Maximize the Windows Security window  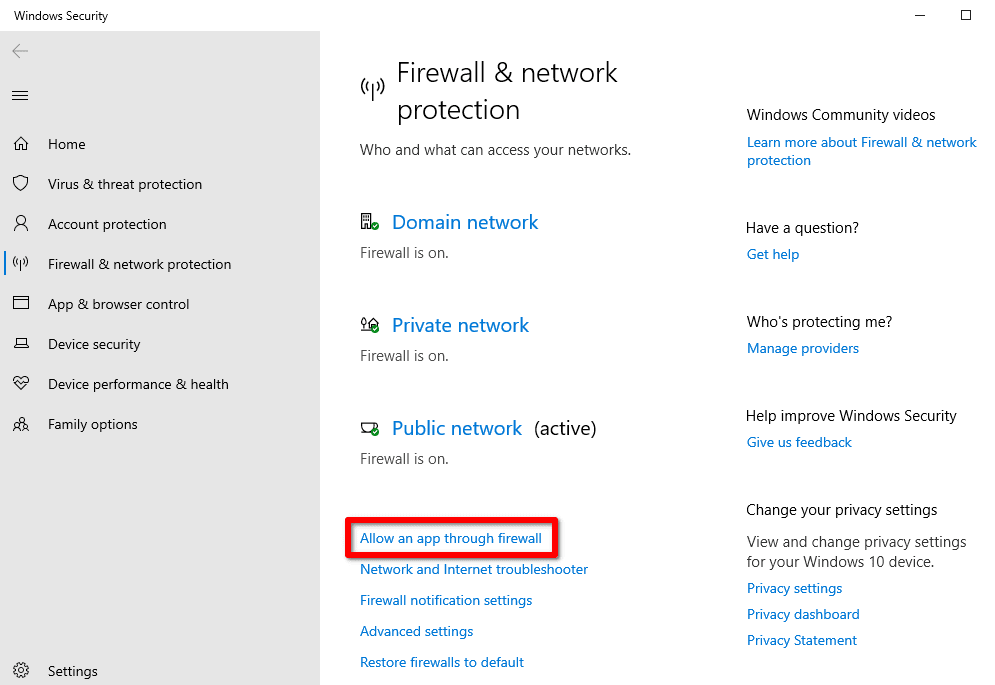(966, 15)
